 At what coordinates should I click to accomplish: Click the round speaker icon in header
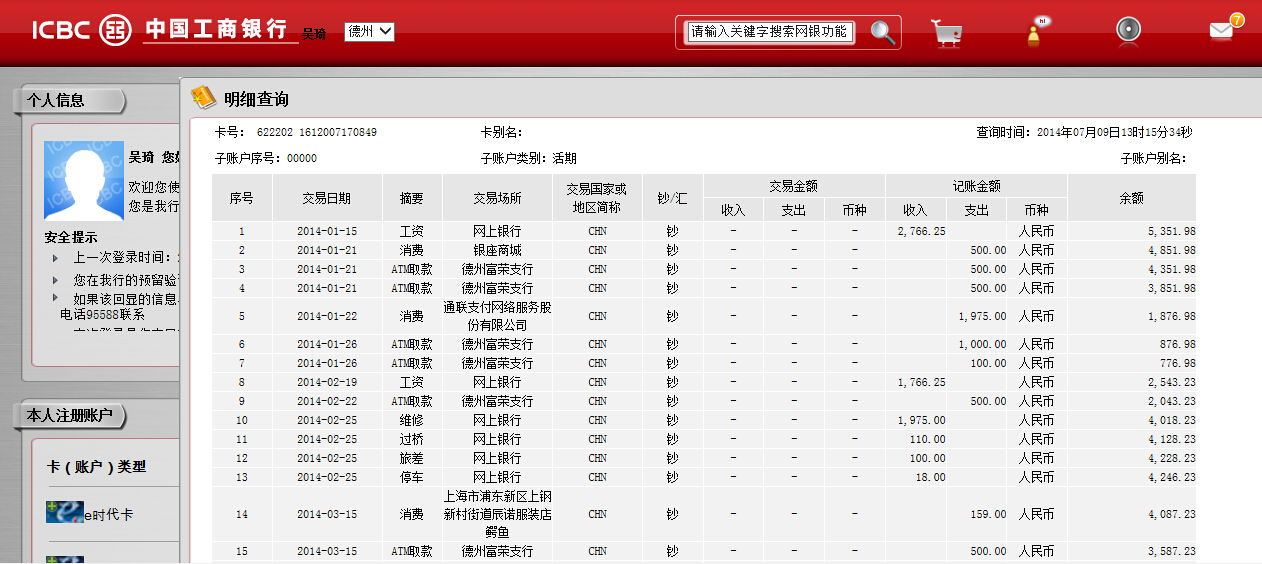(x=1129, y=30)
